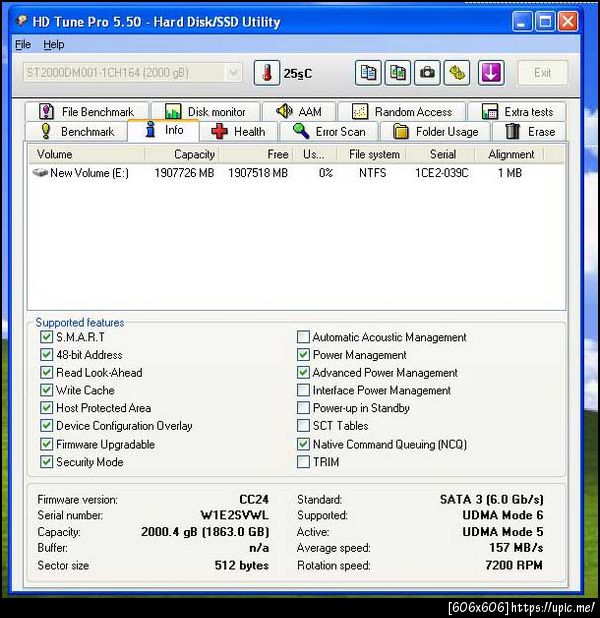Sort by the Capacity column header
The image size is (600, 618).
coord(182,154)
